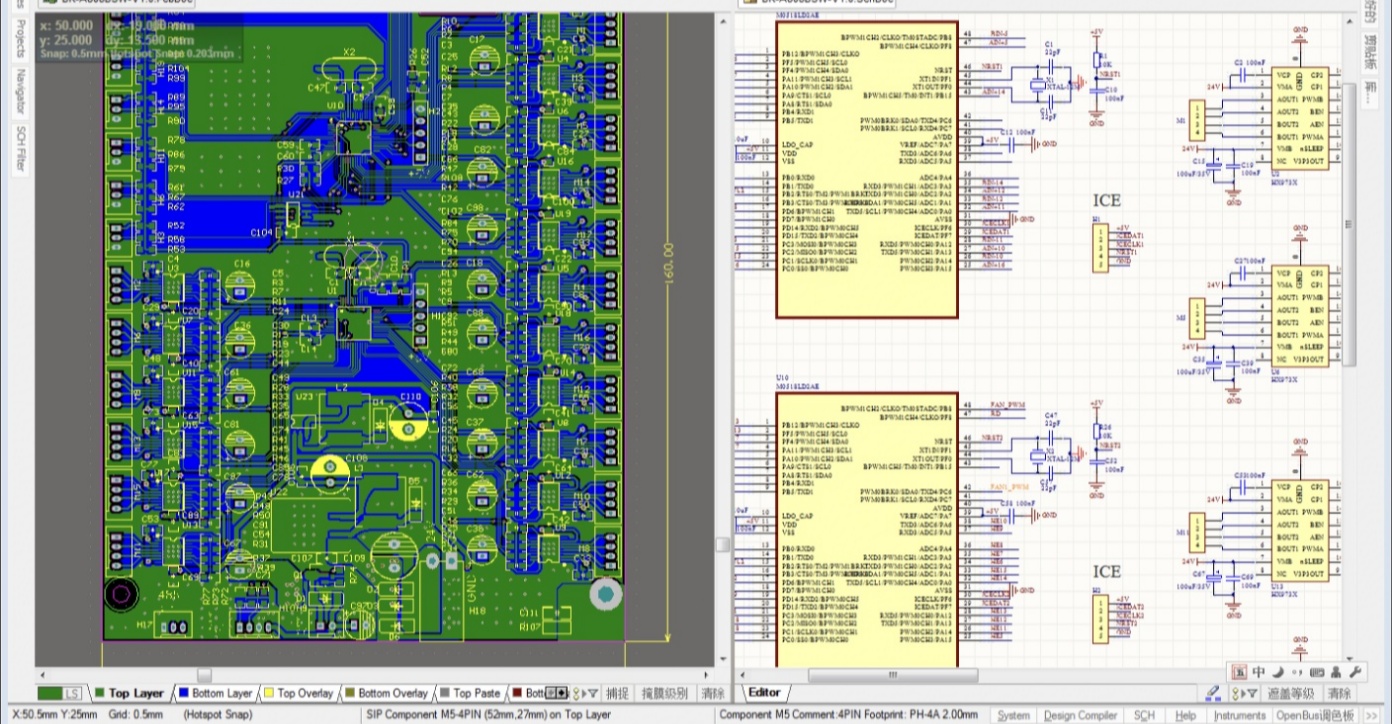This screenshot has height=724, width=1392.
Task: Click the schematic highlight pen icon
Action: (x=1213, y=692)
